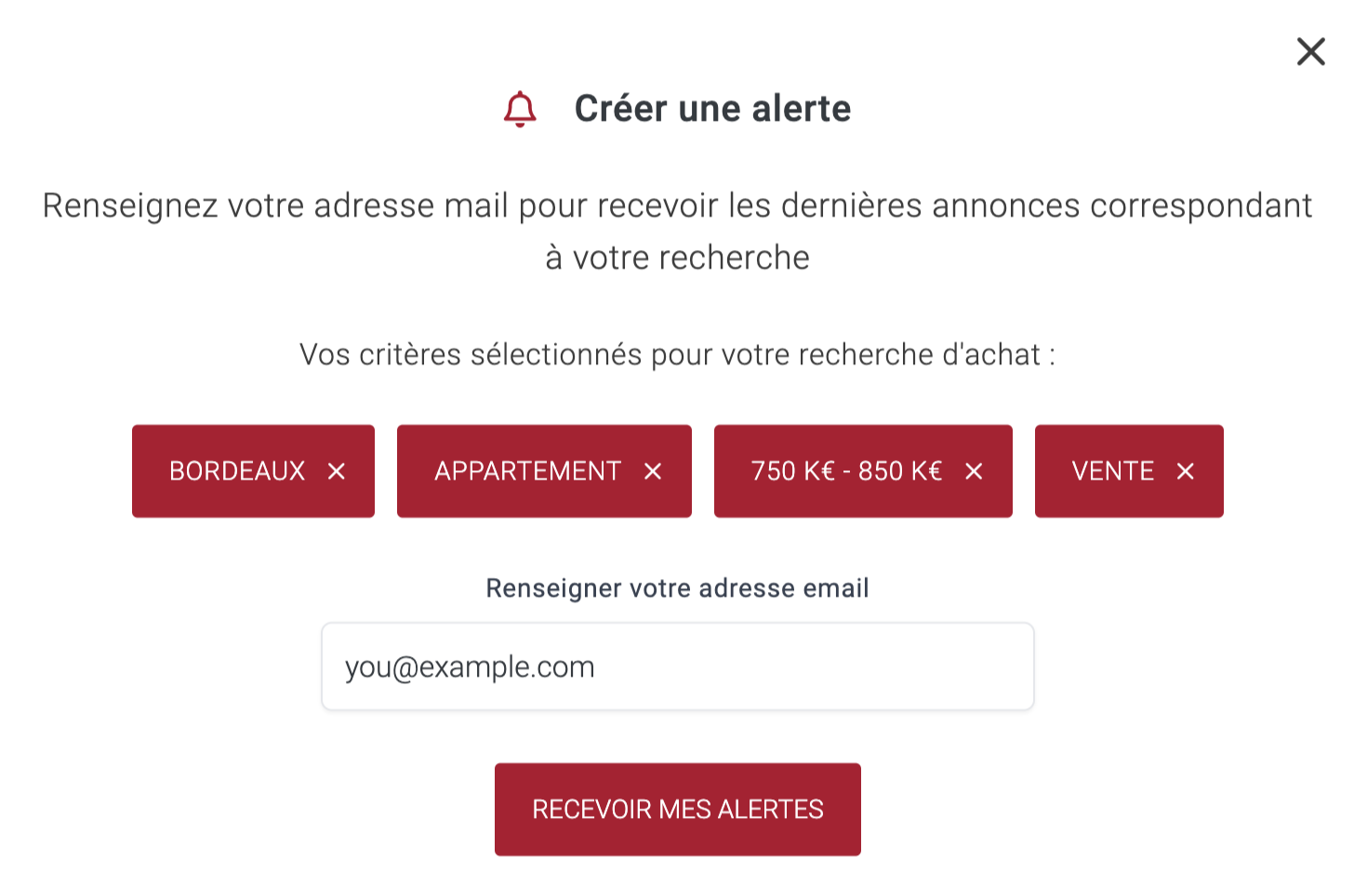Click the Renseignez votre adresse mail paragraph
Image resolution: width=1354 pixels, height=896 pixels.
[678, 231]
